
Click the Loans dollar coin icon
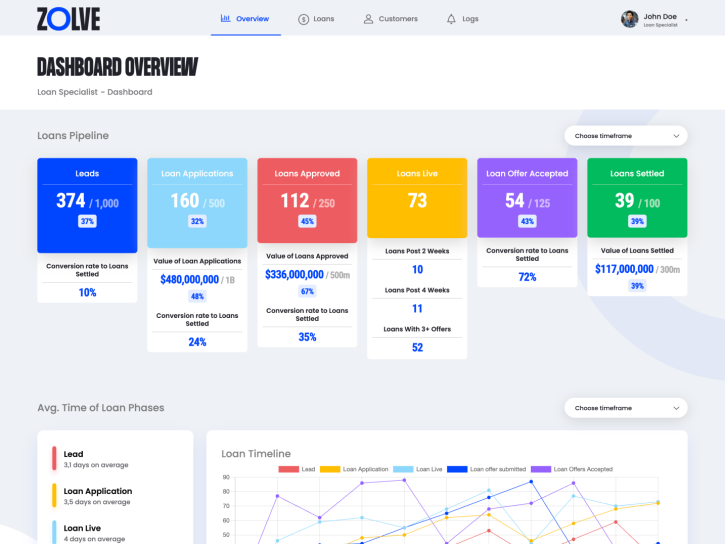tap(303, 19)
